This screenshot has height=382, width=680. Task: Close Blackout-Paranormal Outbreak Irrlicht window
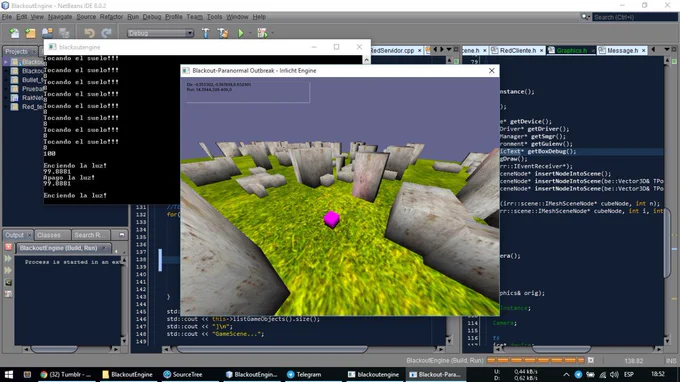[491, 71]
